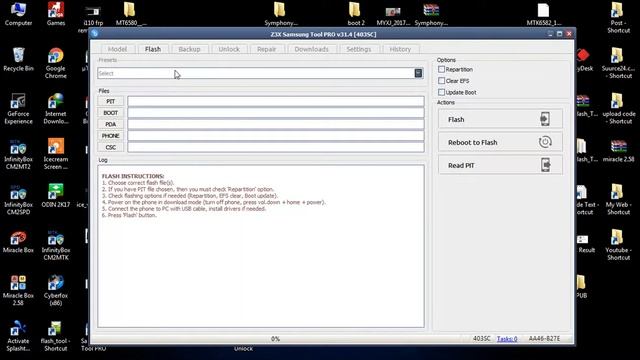This screenshot has height=360, width=640.
Task: Click the BOOT file button
Action: [111, 113]
